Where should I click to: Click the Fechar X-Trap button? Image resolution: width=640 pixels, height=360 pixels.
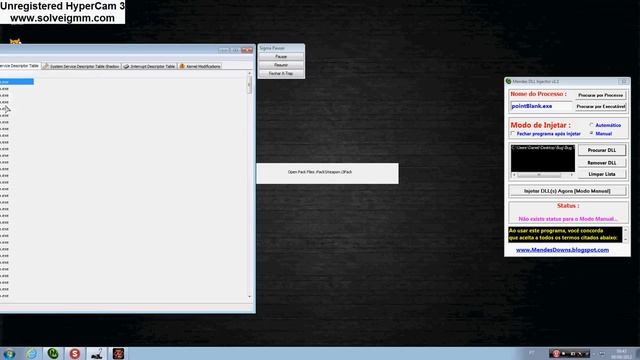281,73
